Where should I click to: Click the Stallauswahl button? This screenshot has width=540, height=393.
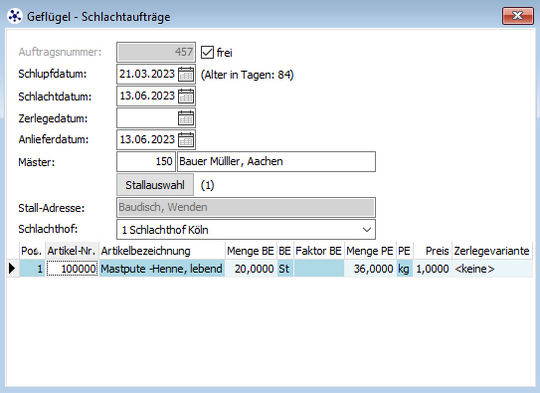pyautogui.click(x=155, y=185)
